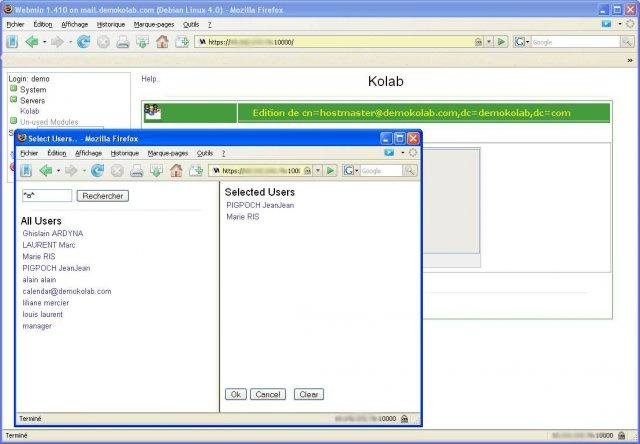Click the address bar in main window

tap(336, 42)
